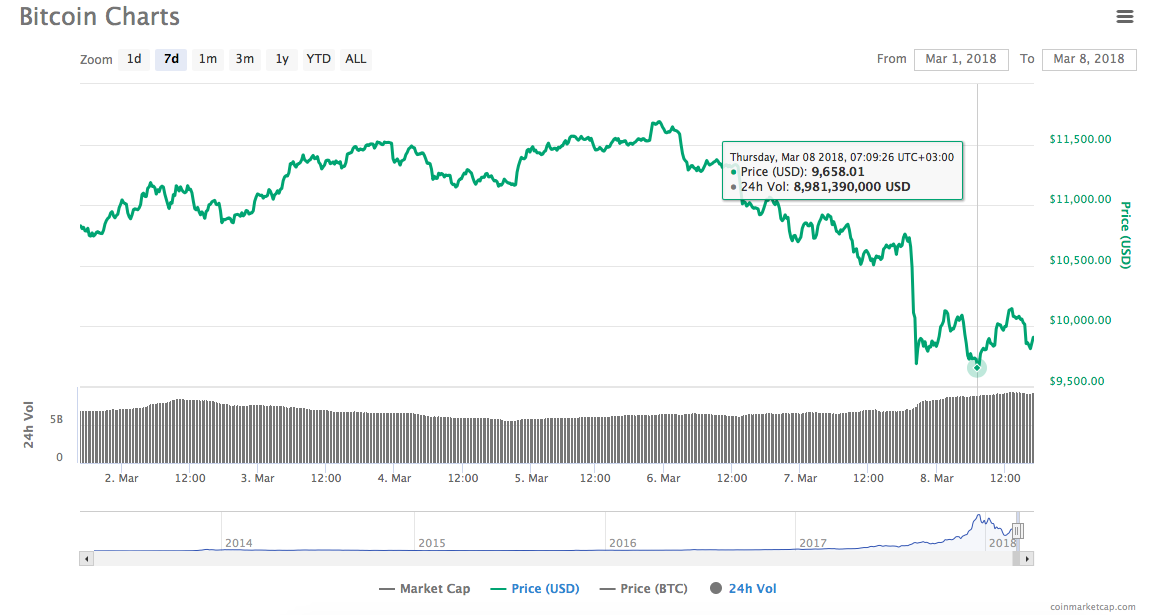Open the coinmarketcap.com credit link
This screenshot has width=1149, height=615.
(1093, 607)
